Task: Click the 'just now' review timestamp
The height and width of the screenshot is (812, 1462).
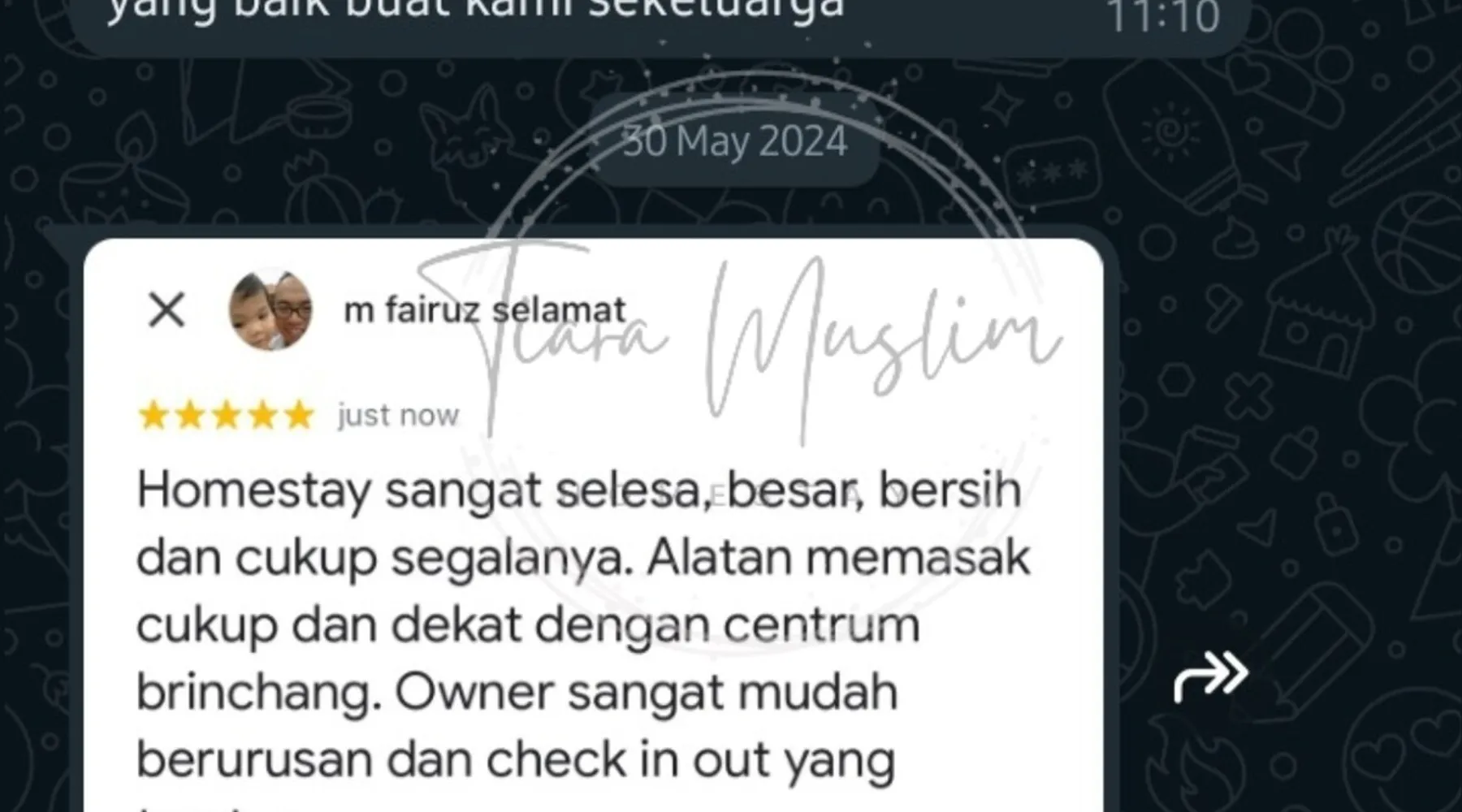Action: (x=399, y=416)
